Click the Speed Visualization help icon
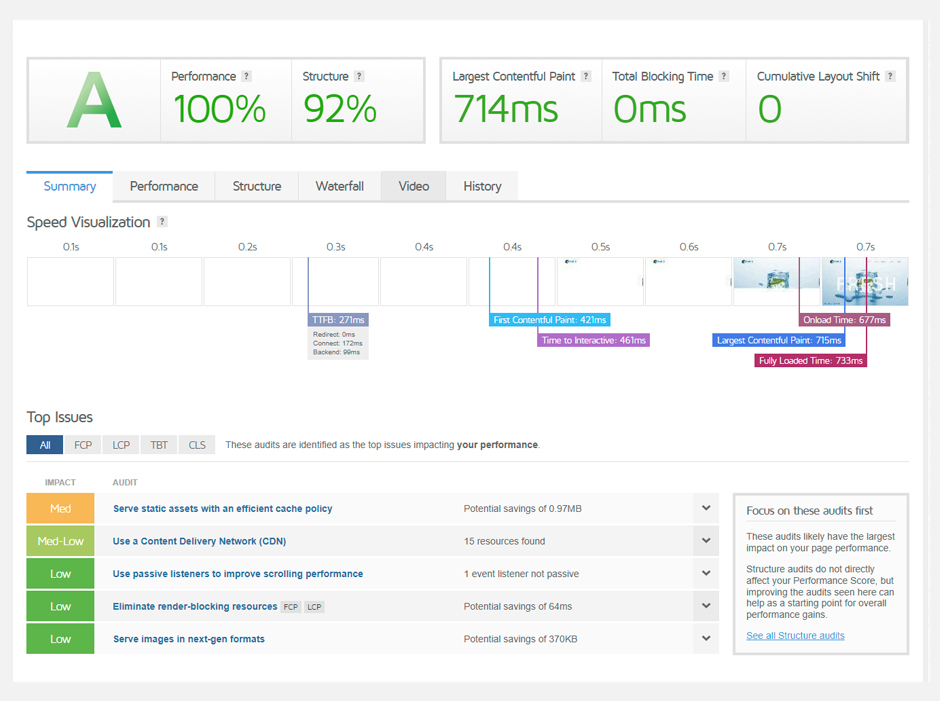 point(162,222)
